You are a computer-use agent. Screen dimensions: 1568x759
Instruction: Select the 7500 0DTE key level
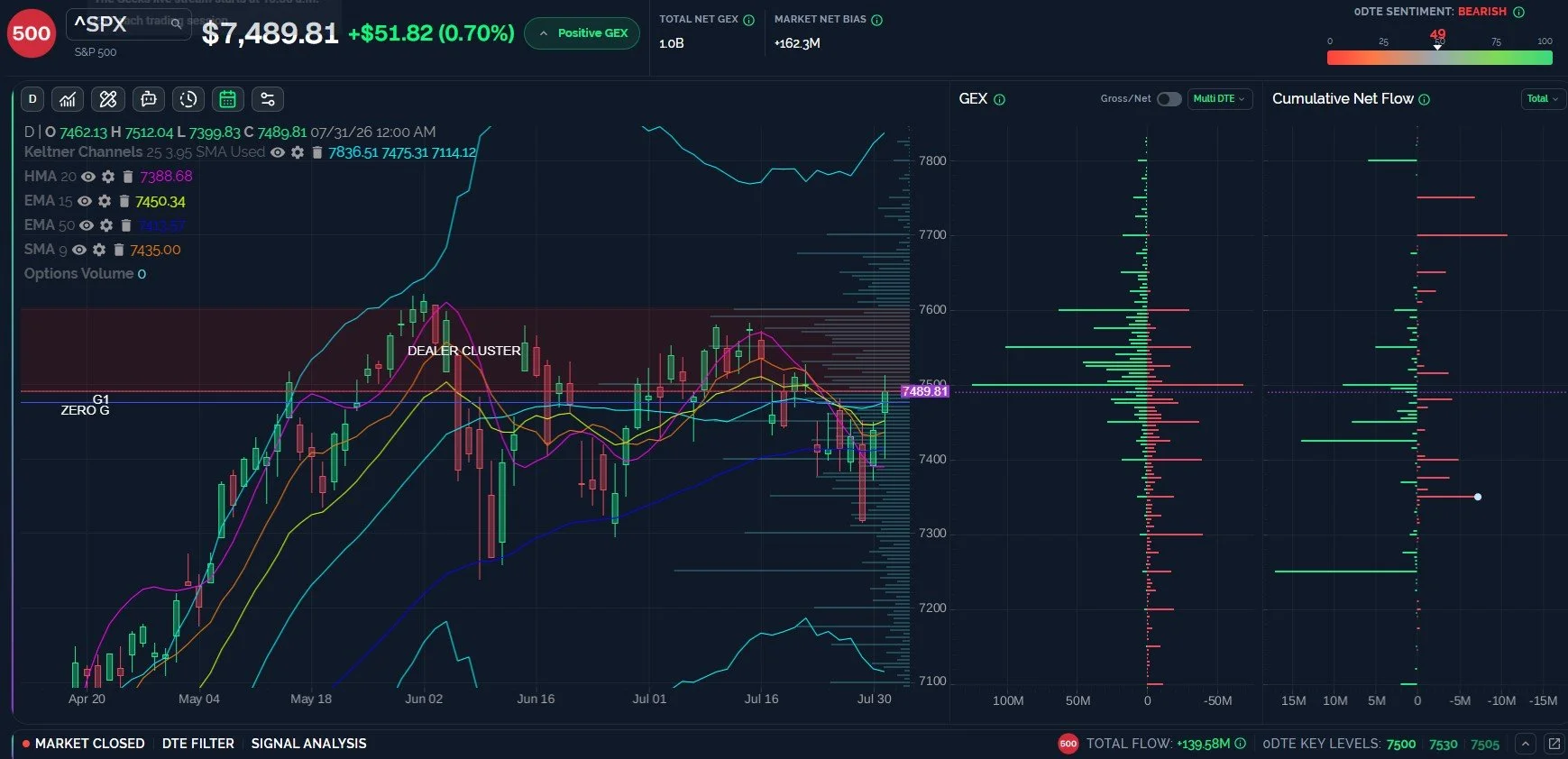(x=1400, y=745)
